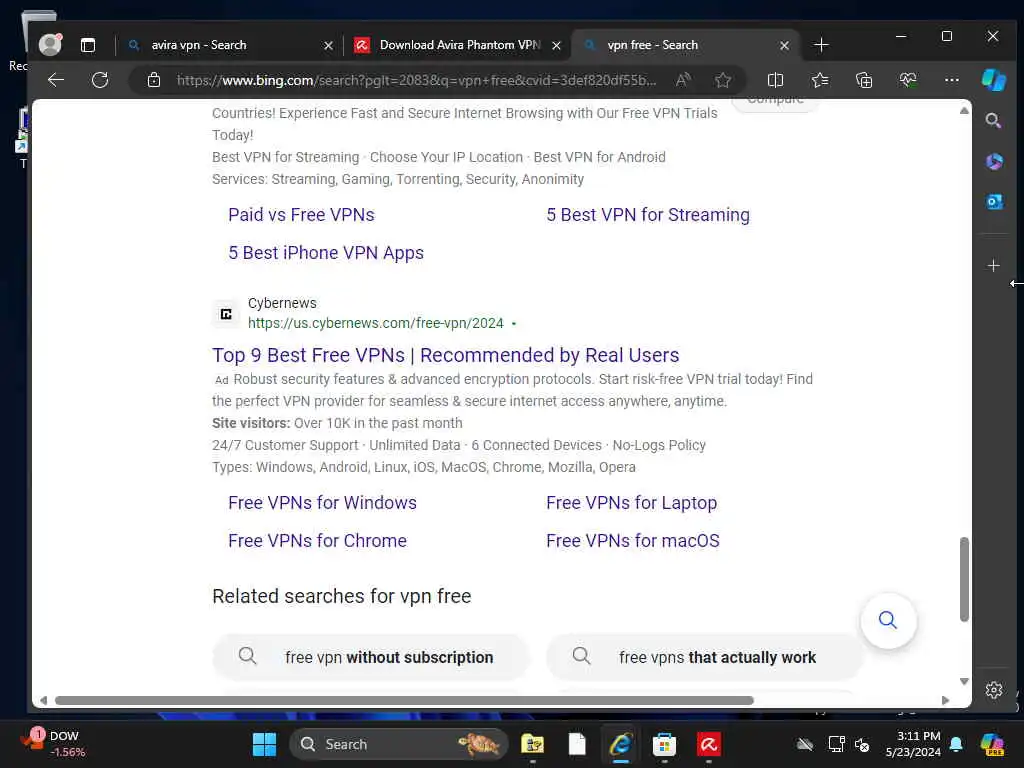Add page to favorites star icon
Image resolution: width=1024 pixels, height=768 pixels.
point(722,80)
